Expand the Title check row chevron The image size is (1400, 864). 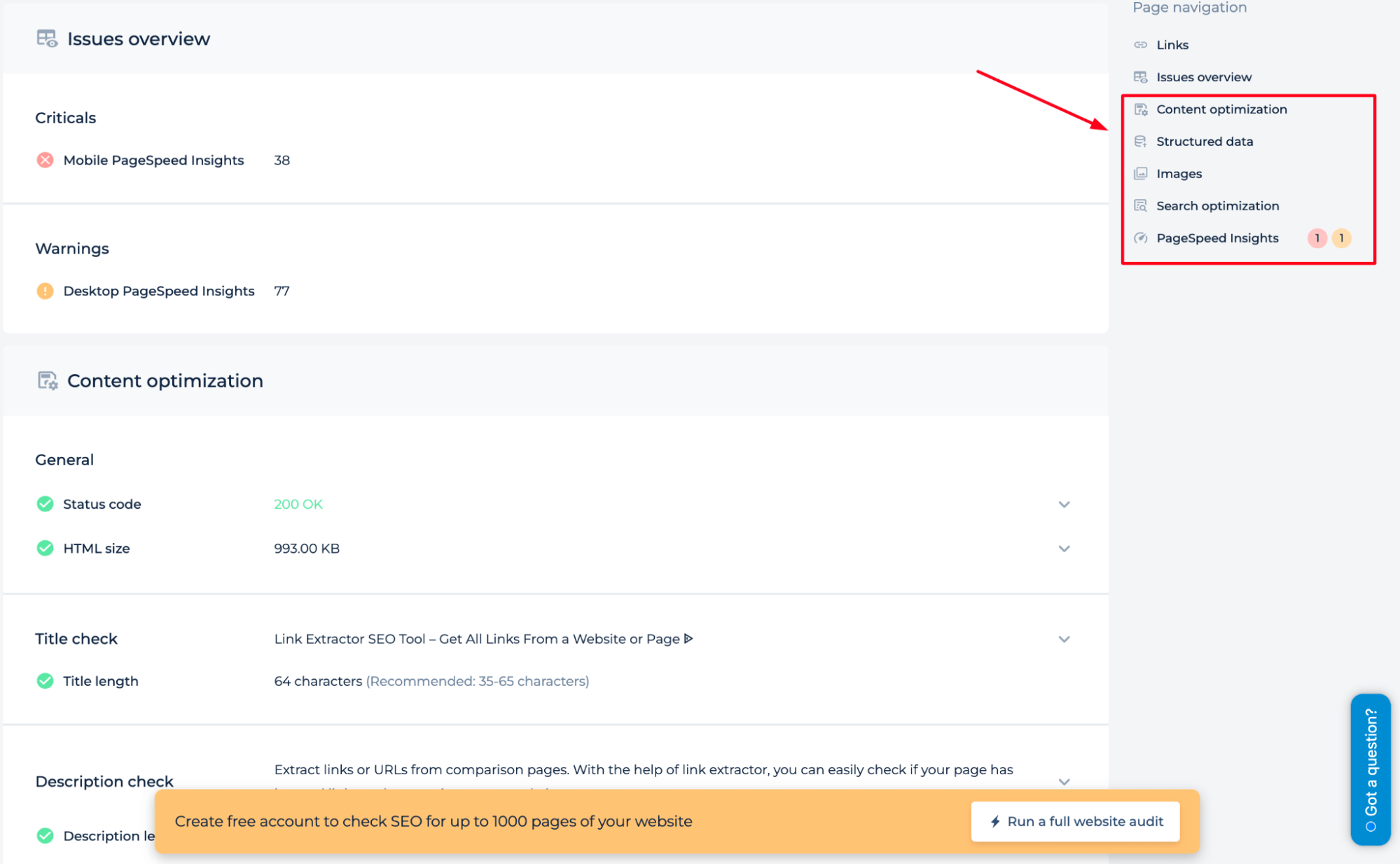(1064, 639)
